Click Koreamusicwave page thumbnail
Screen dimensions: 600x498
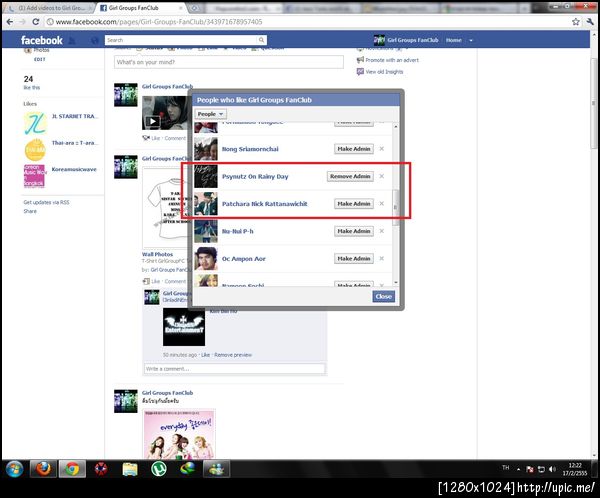(x=34, y=176)
